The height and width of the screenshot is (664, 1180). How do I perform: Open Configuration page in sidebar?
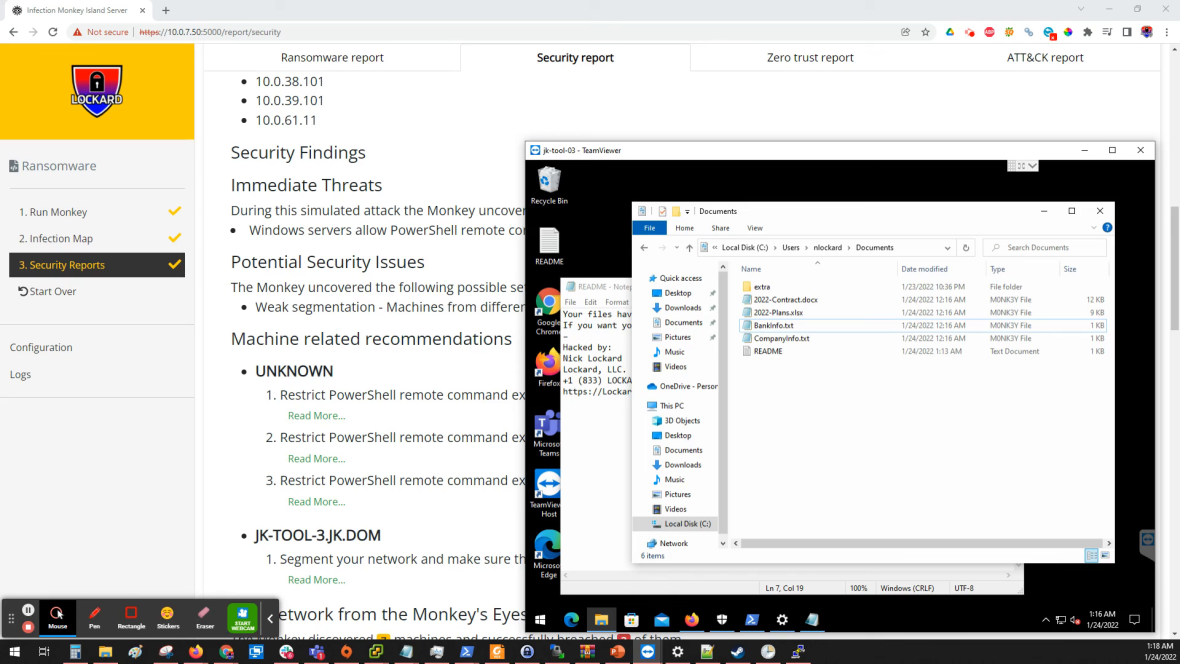point(41,347)
